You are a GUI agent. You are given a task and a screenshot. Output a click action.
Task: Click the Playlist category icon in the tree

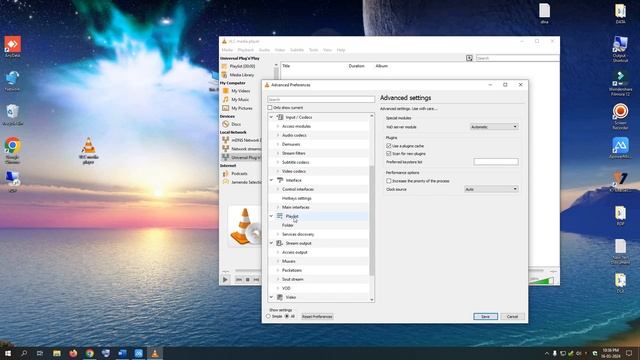(280, 216)
